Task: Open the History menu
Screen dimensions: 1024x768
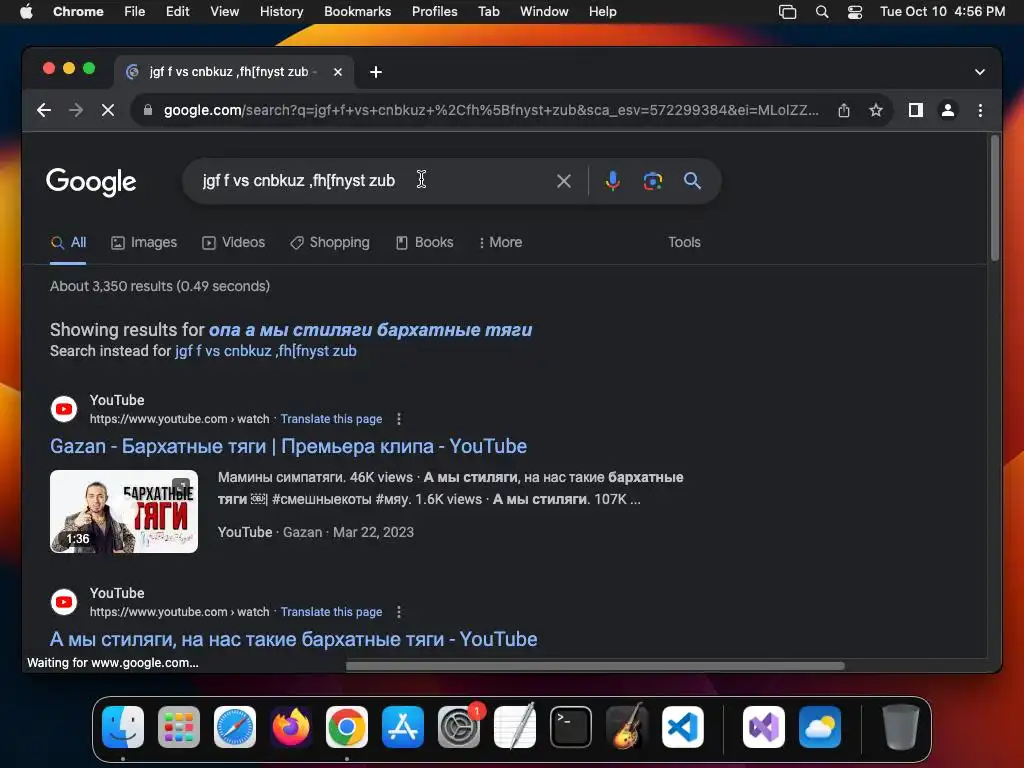Action: (281, 12)
